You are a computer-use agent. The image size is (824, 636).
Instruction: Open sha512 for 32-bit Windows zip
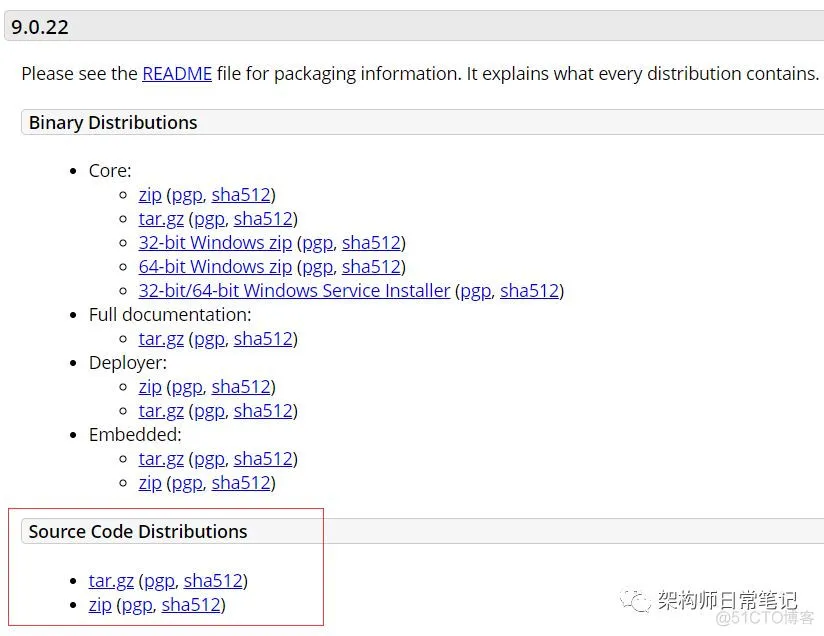pos(371,243)
